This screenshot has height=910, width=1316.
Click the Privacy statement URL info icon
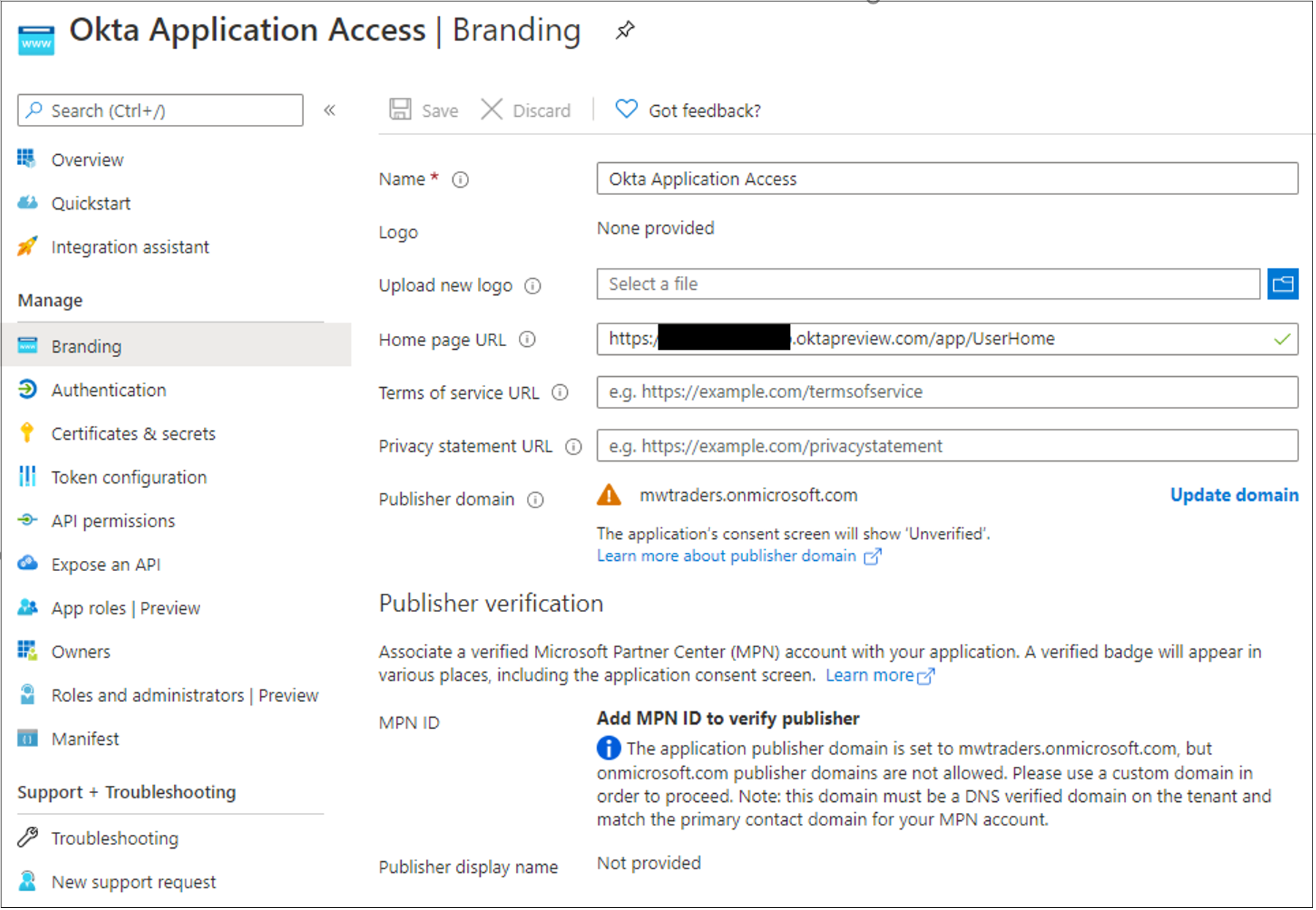pos(574,447)
